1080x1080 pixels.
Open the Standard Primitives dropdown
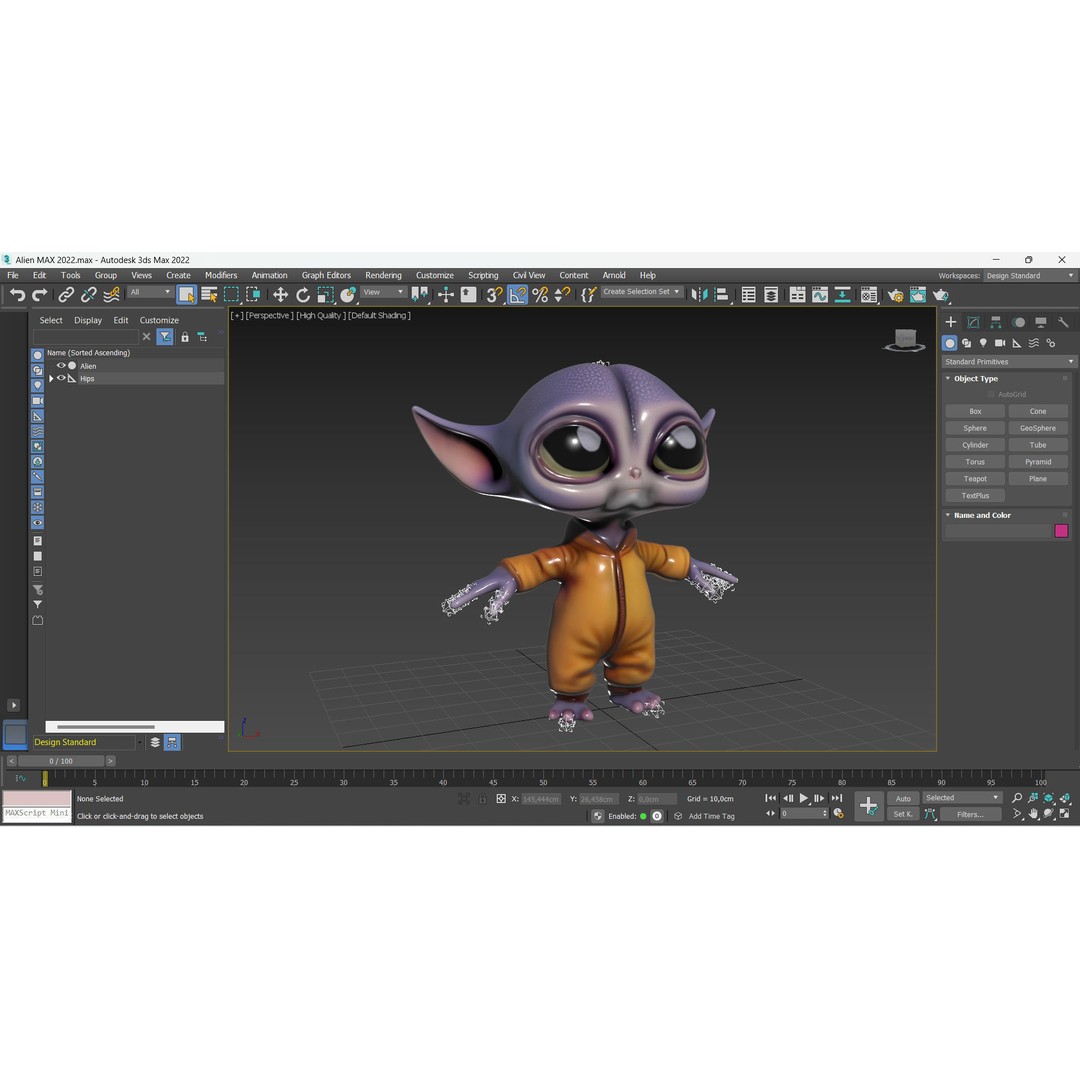(1008, 362)
